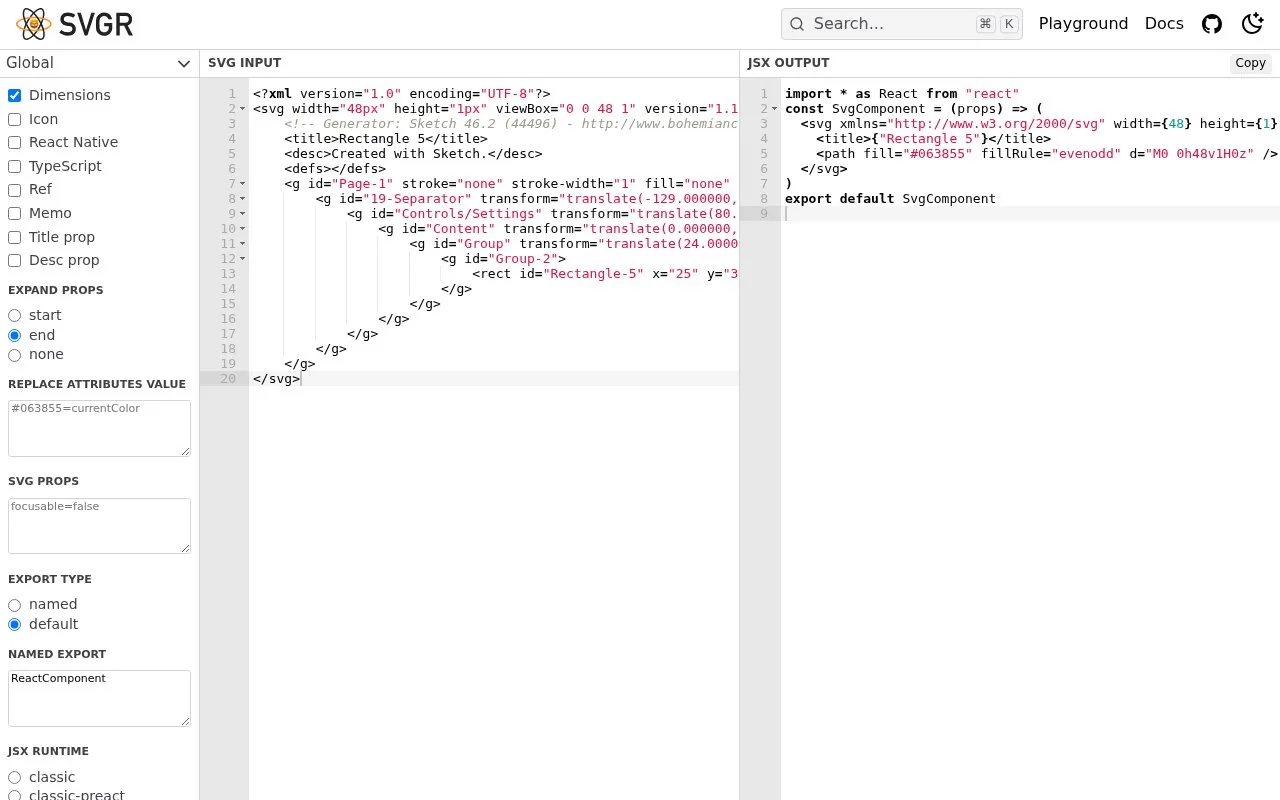The width and height of the screenshot is (1280, 800).
Task: Focus the Search box
Action: pos(901,24)
